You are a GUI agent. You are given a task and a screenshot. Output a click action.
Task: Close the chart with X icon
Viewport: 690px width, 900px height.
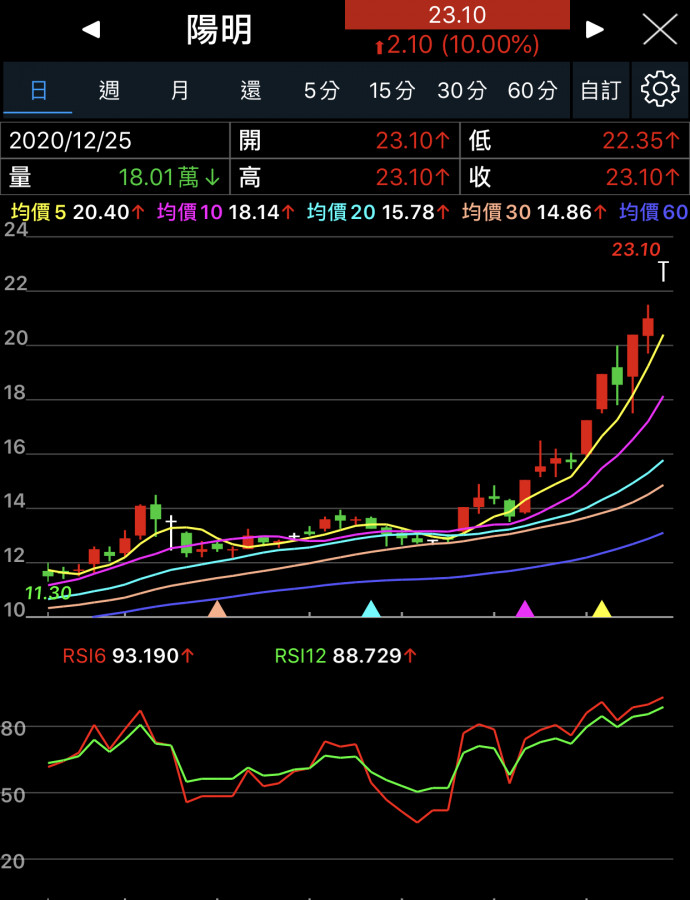pyautogui.click(x=660, y=30)
